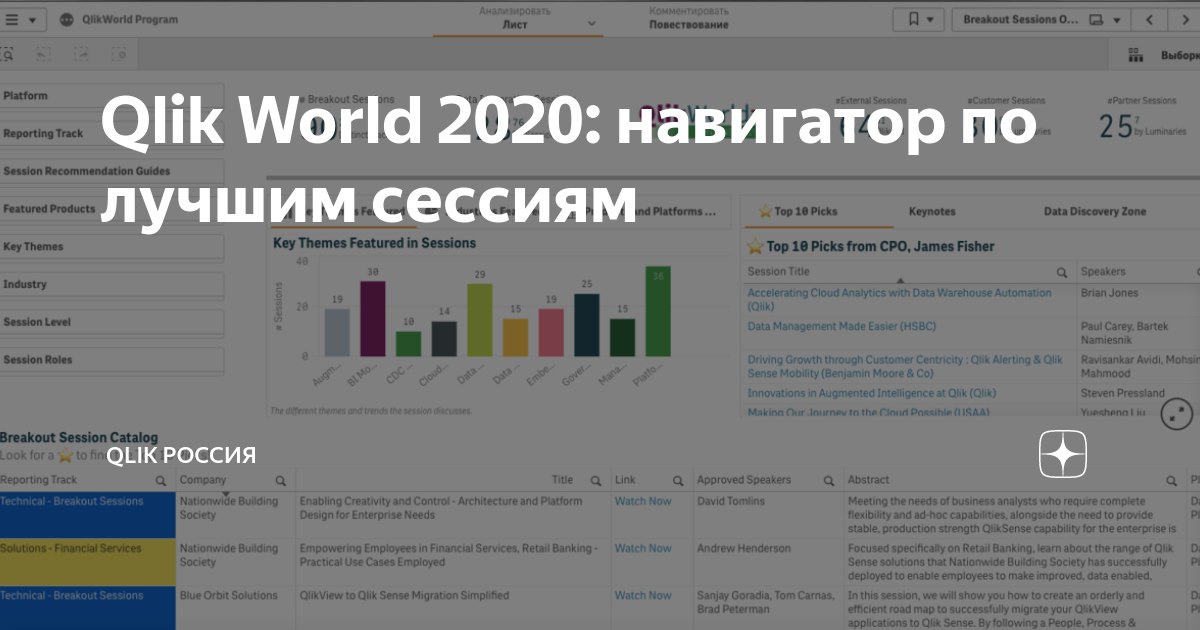This screenshot has height=630, width=1200.
Task: Search the Link column
Action: [678, 481]
